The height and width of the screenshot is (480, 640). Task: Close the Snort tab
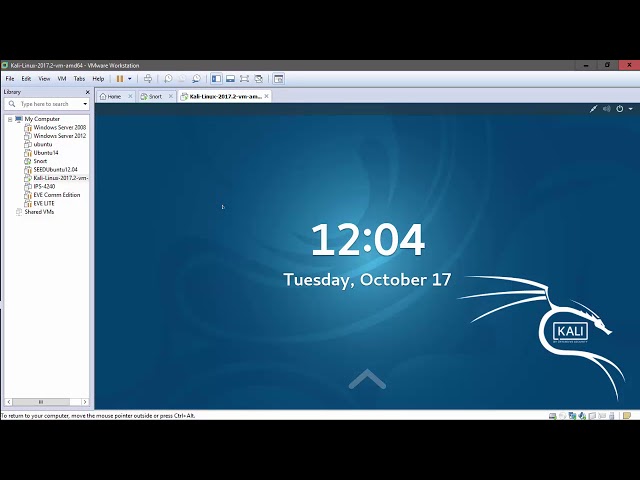171,96
